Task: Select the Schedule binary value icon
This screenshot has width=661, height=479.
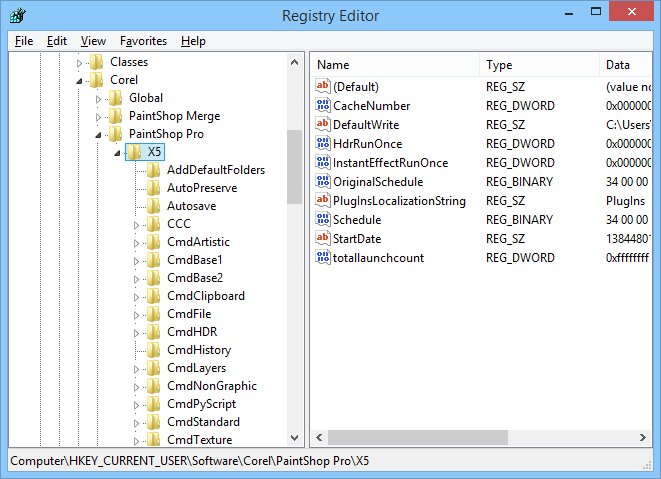Action: click(x=322, y=219)
